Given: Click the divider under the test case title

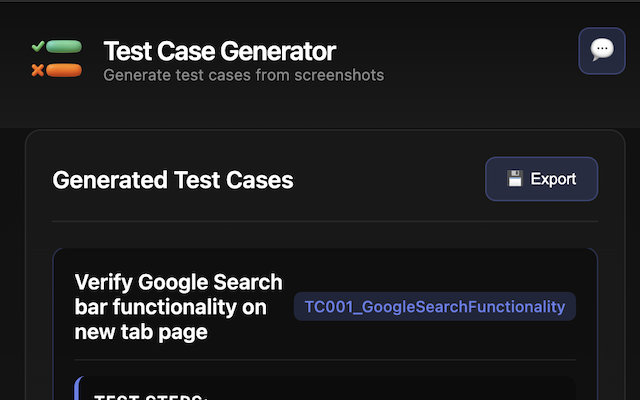Looking at the screenshot, I should point(324,360).
